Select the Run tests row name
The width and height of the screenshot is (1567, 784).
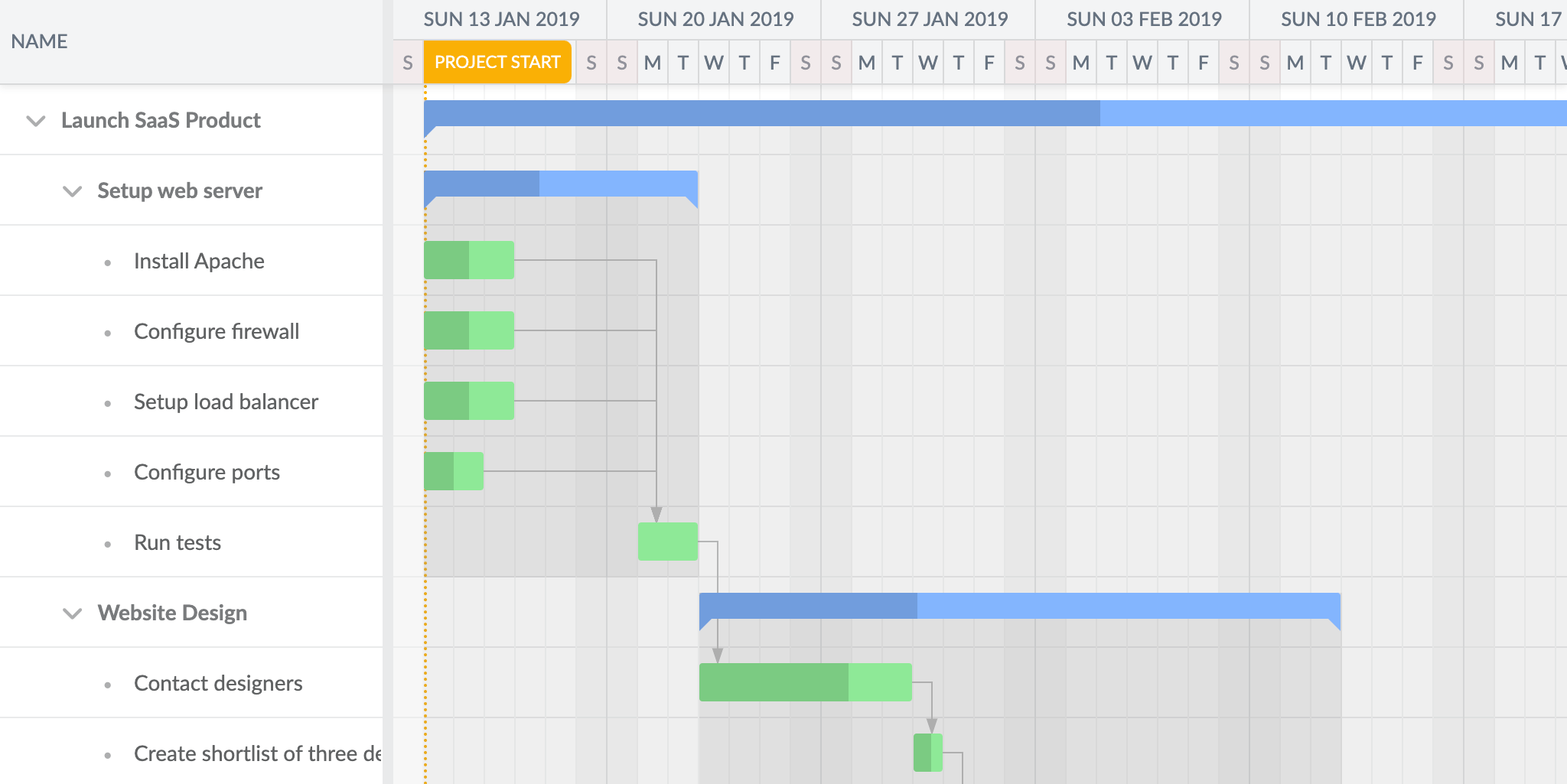pos(178,543)
